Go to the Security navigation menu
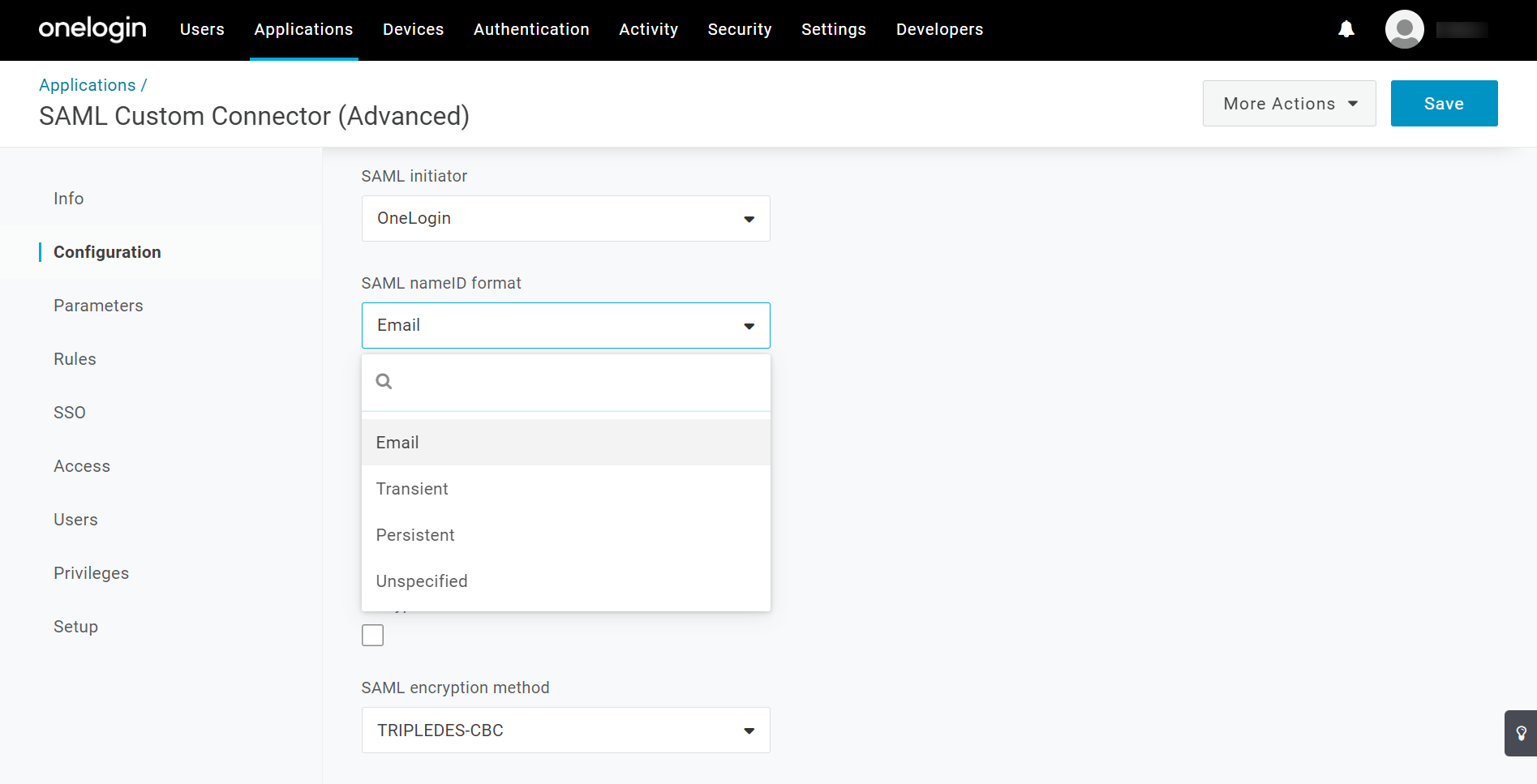The height and width of the screenshot is (784, 1537). pos(739,29)
